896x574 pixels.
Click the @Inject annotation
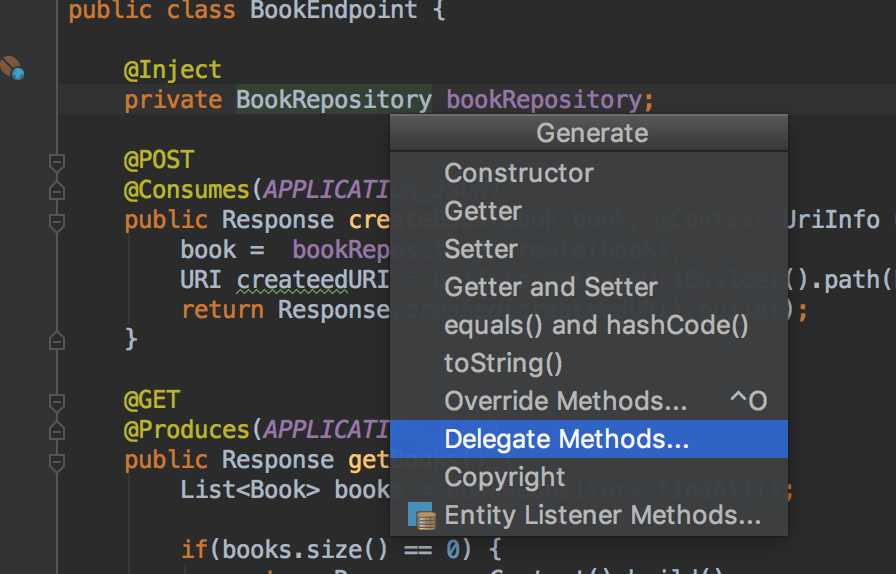pyautogui.click(x=173, y=70)
